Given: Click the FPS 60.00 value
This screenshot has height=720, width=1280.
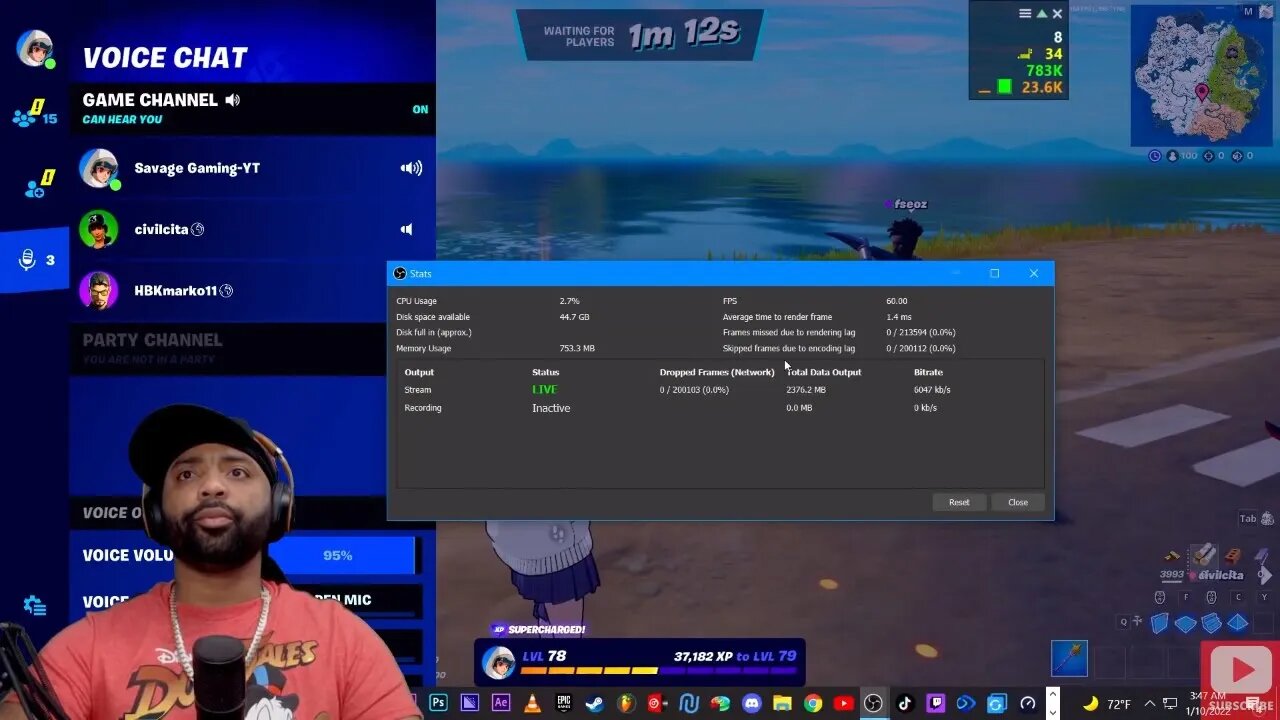Looking at the screenshot, I should click(897, 301).
